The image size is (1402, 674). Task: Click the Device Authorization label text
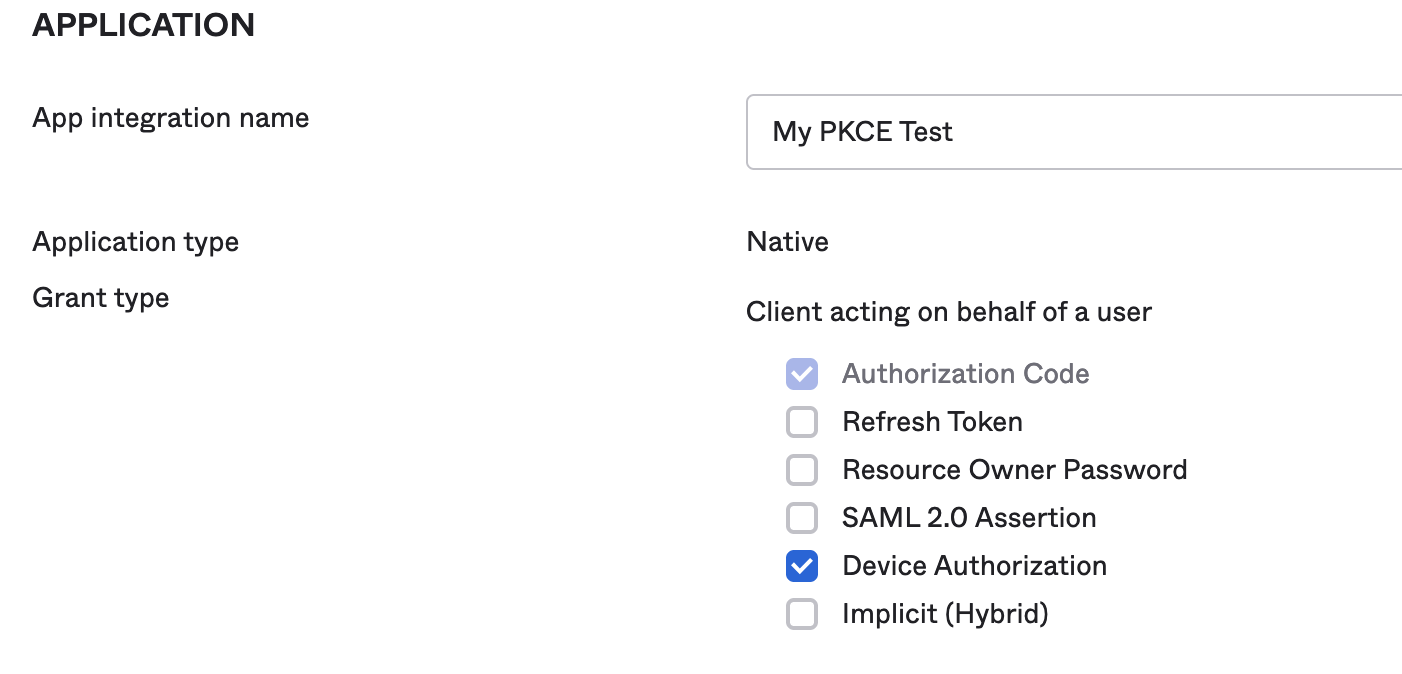pos(974,566)
